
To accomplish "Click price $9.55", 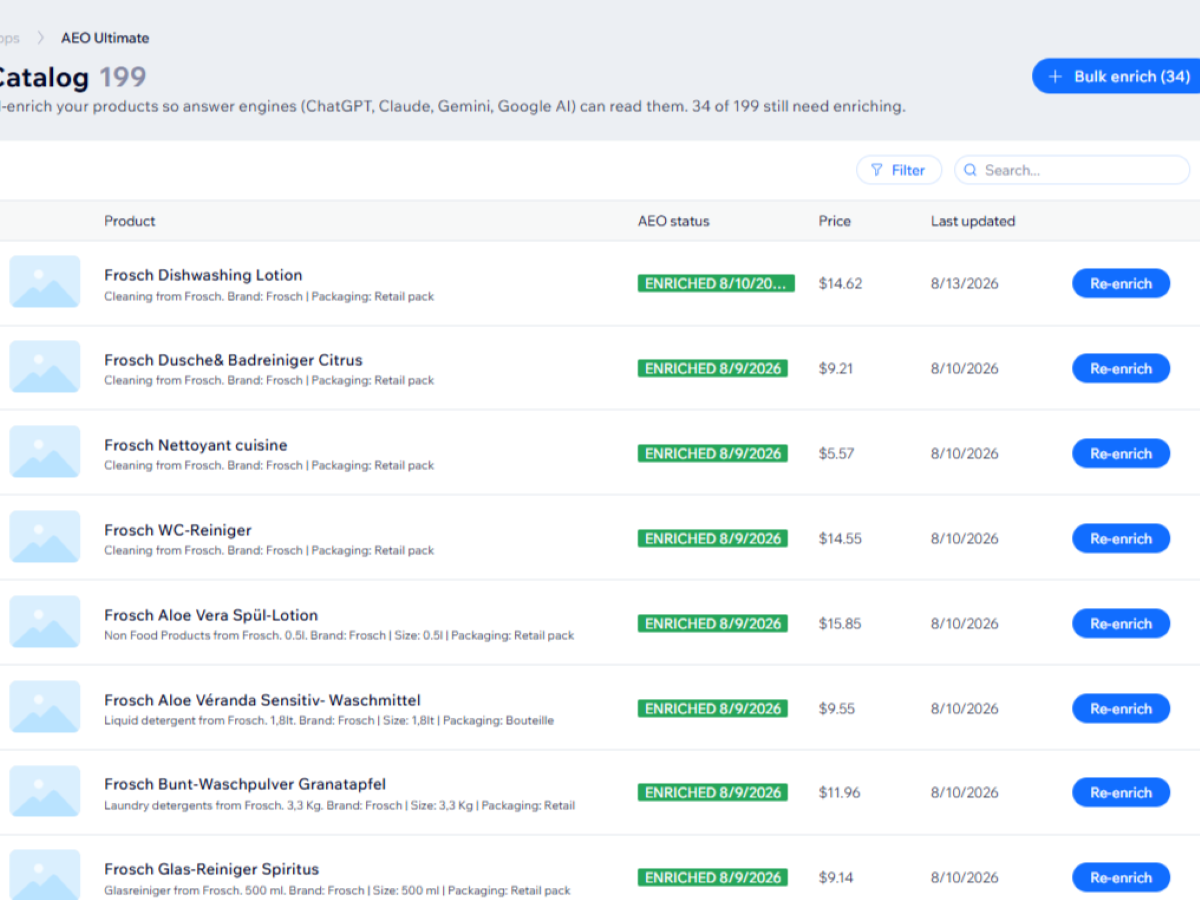I will click(837, 708).
